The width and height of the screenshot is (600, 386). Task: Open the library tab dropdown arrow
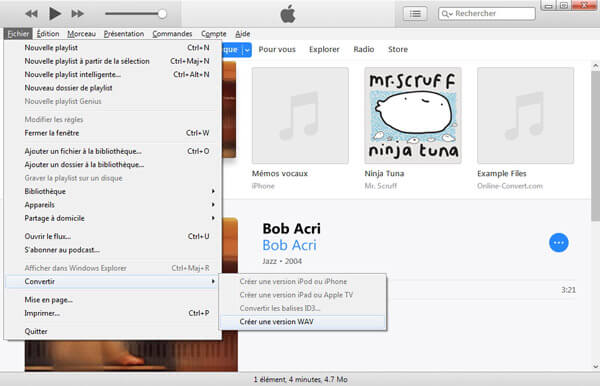(247, 50)
